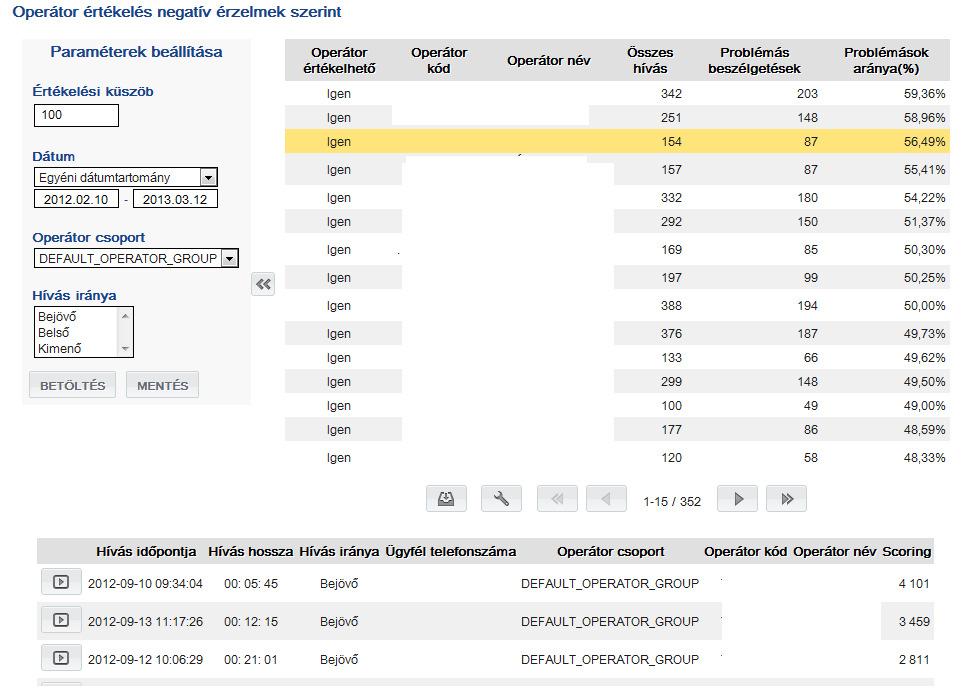Select Bejövő in Hívás iránya list

tap(57, 316)
